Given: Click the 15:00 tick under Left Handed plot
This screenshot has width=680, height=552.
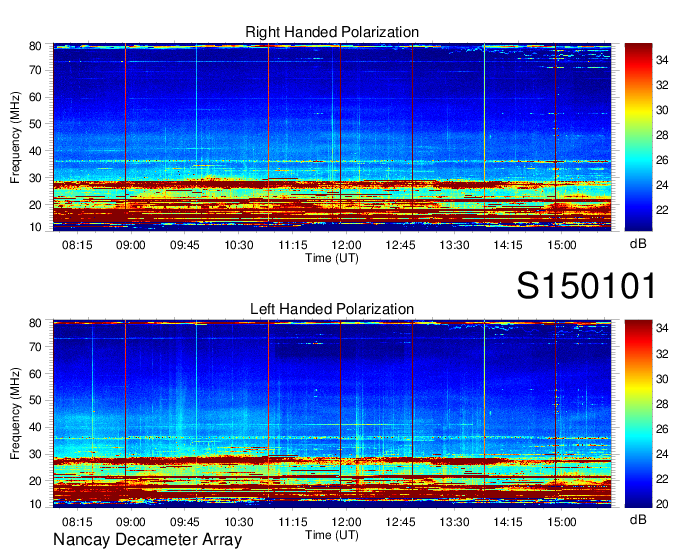Looking at the screenshot, I should coord(562,522).
